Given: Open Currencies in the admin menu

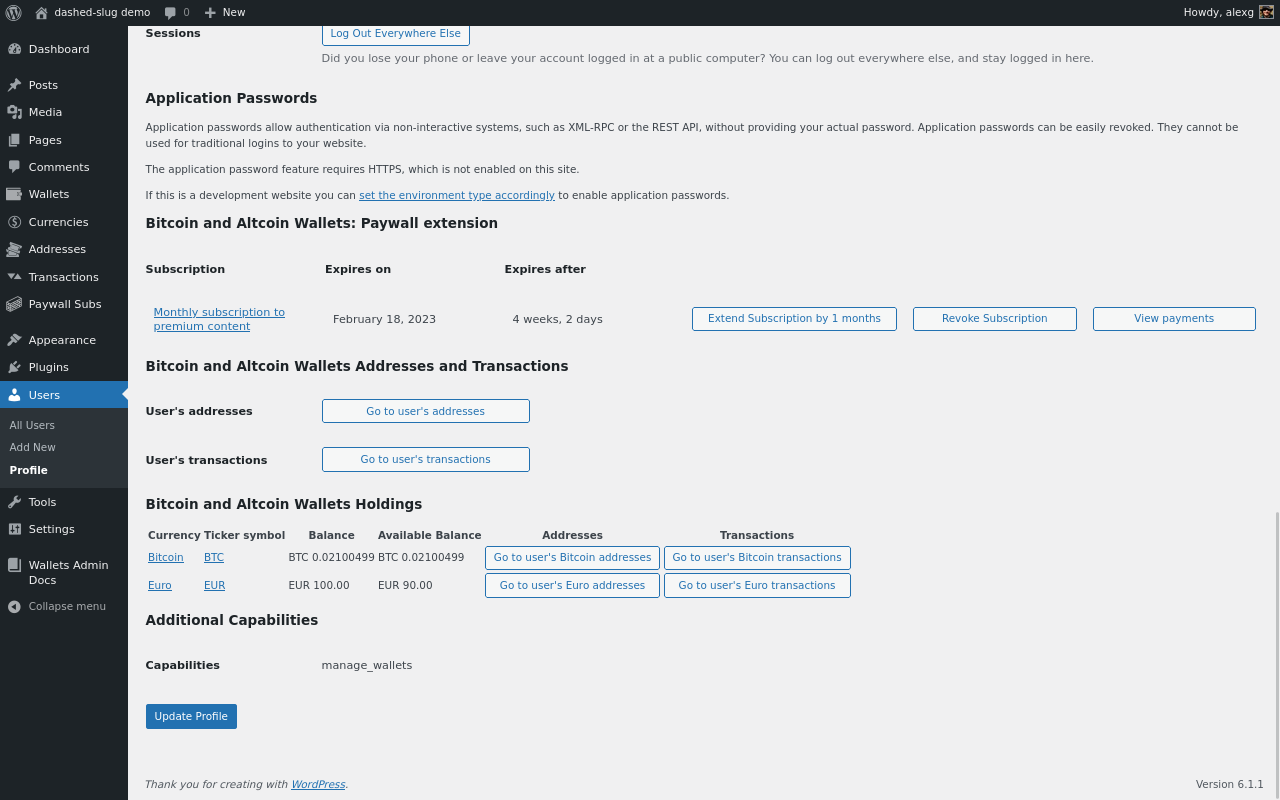Looking at the screenshot, I should tap(58, 222).
